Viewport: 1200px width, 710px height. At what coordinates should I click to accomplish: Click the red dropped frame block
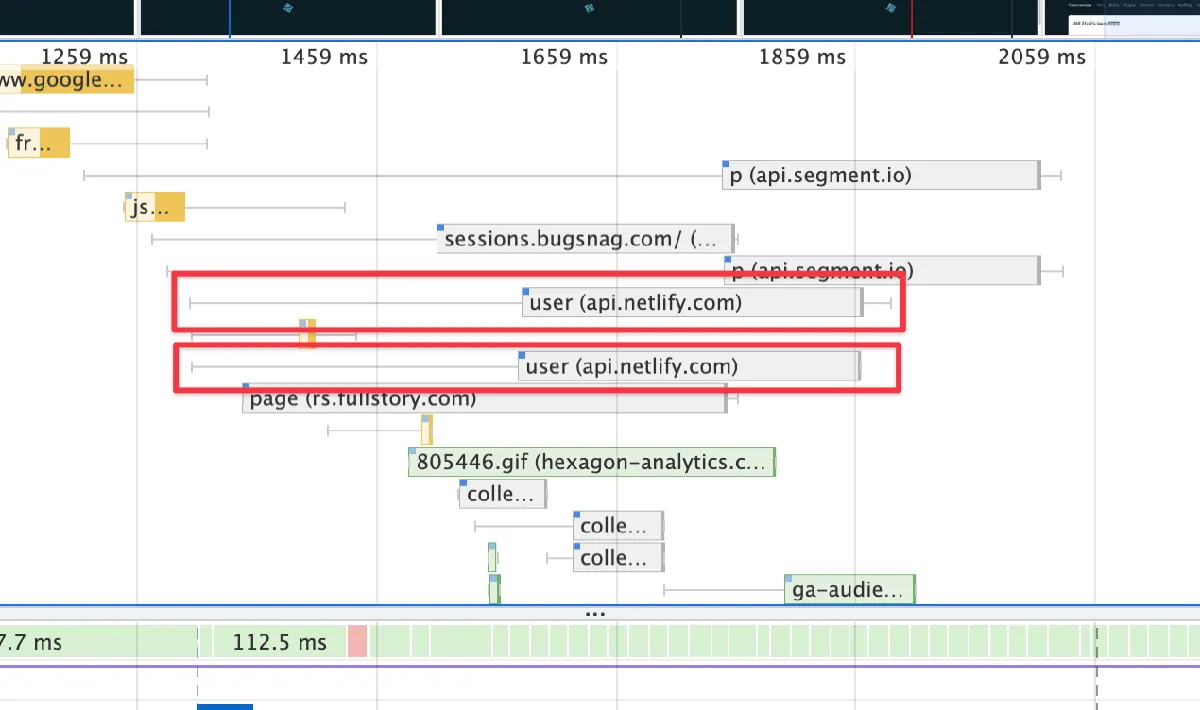358,642
